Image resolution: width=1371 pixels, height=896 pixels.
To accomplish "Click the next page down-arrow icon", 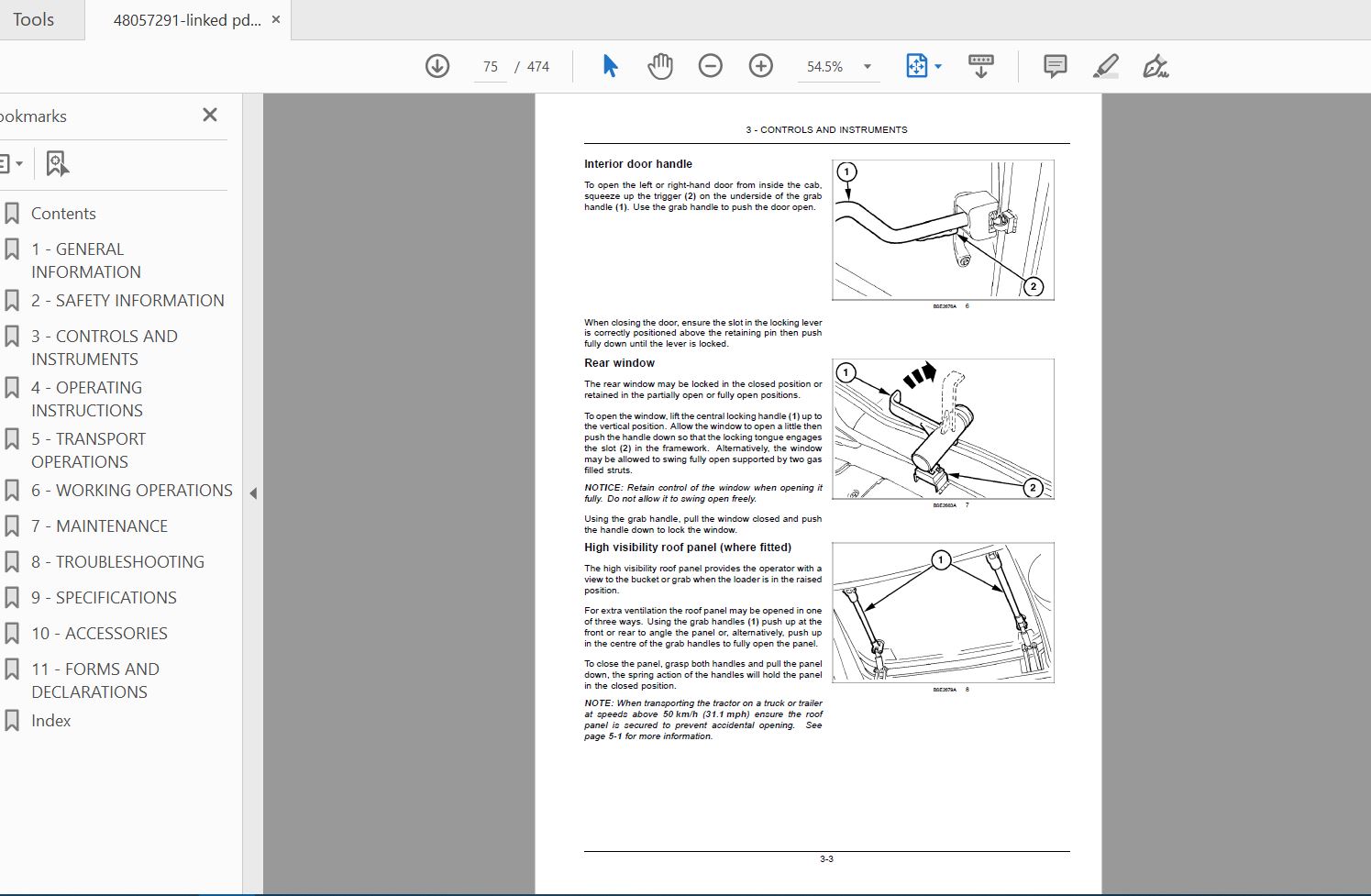I will (x=437, y=66).
